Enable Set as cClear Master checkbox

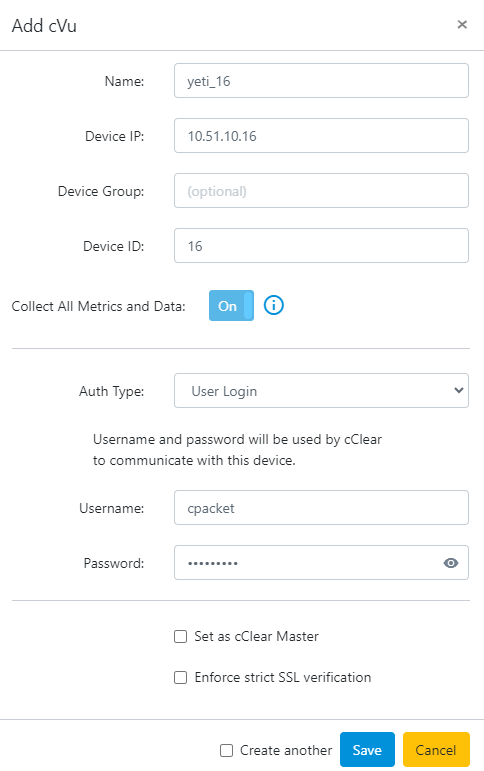coord(181,637)
